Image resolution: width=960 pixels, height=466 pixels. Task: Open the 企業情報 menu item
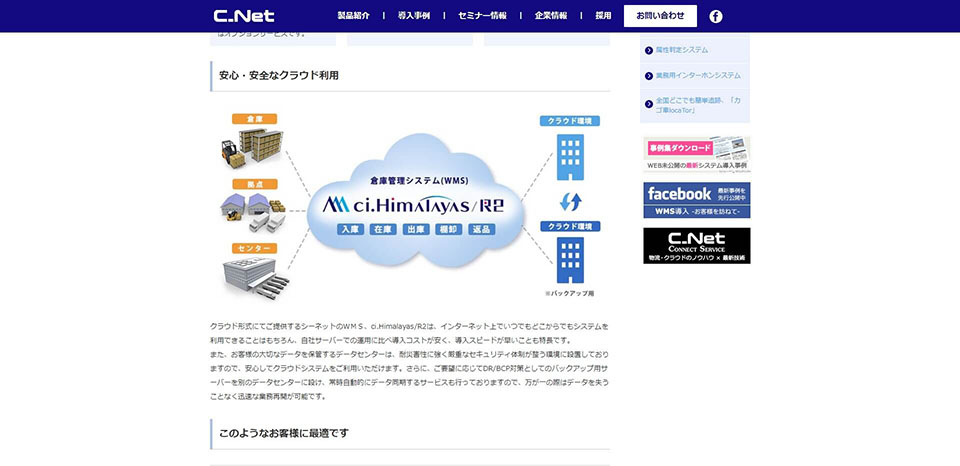coord(550,16)
